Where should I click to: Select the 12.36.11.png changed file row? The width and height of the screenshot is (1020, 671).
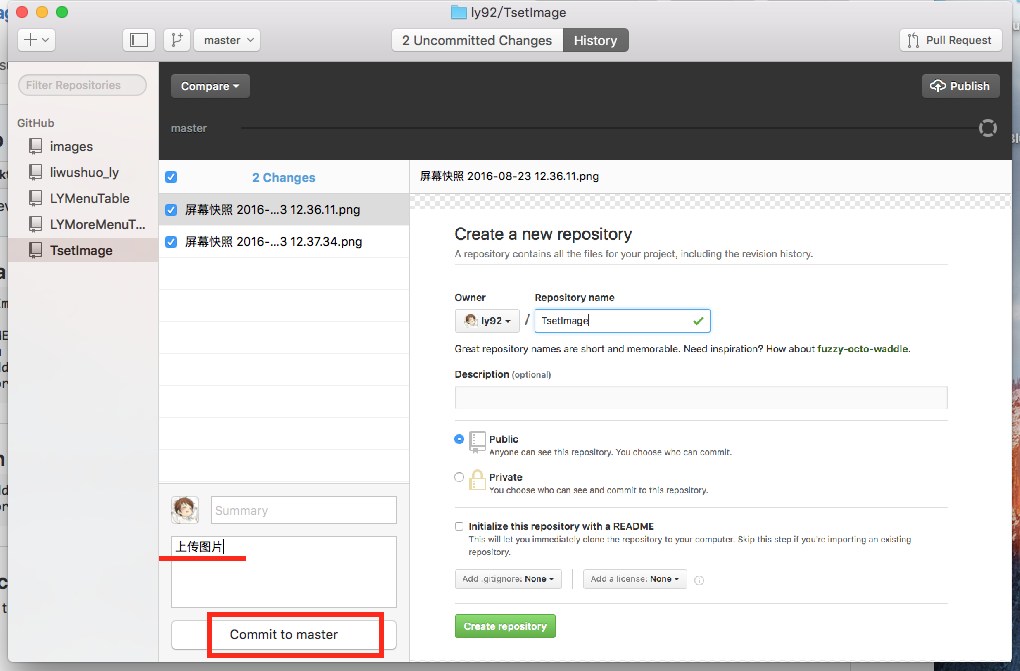coord(284,210)
